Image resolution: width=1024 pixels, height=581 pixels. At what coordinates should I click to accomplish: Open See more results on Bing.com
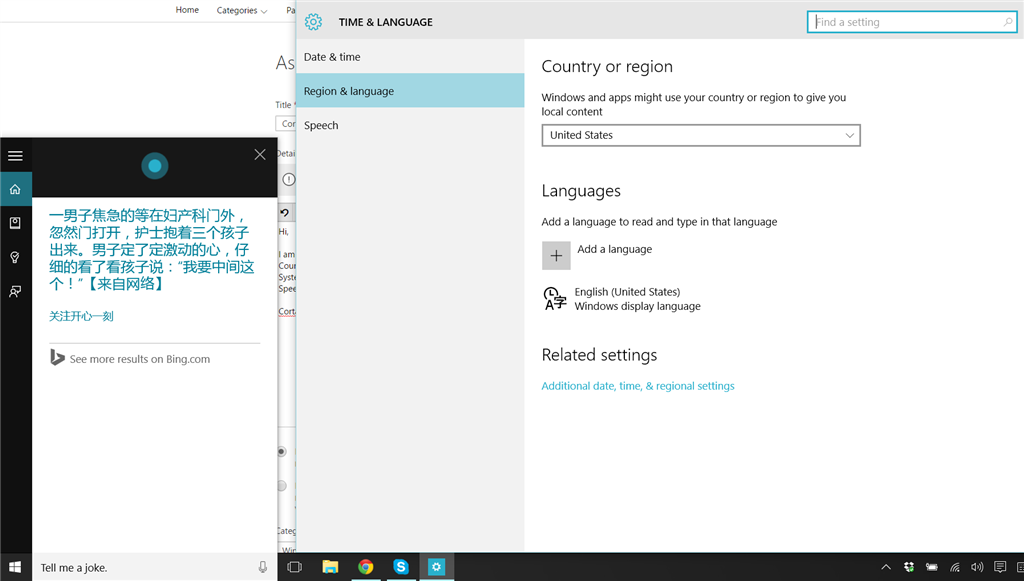pyautogui.click(x=140, y=359)
